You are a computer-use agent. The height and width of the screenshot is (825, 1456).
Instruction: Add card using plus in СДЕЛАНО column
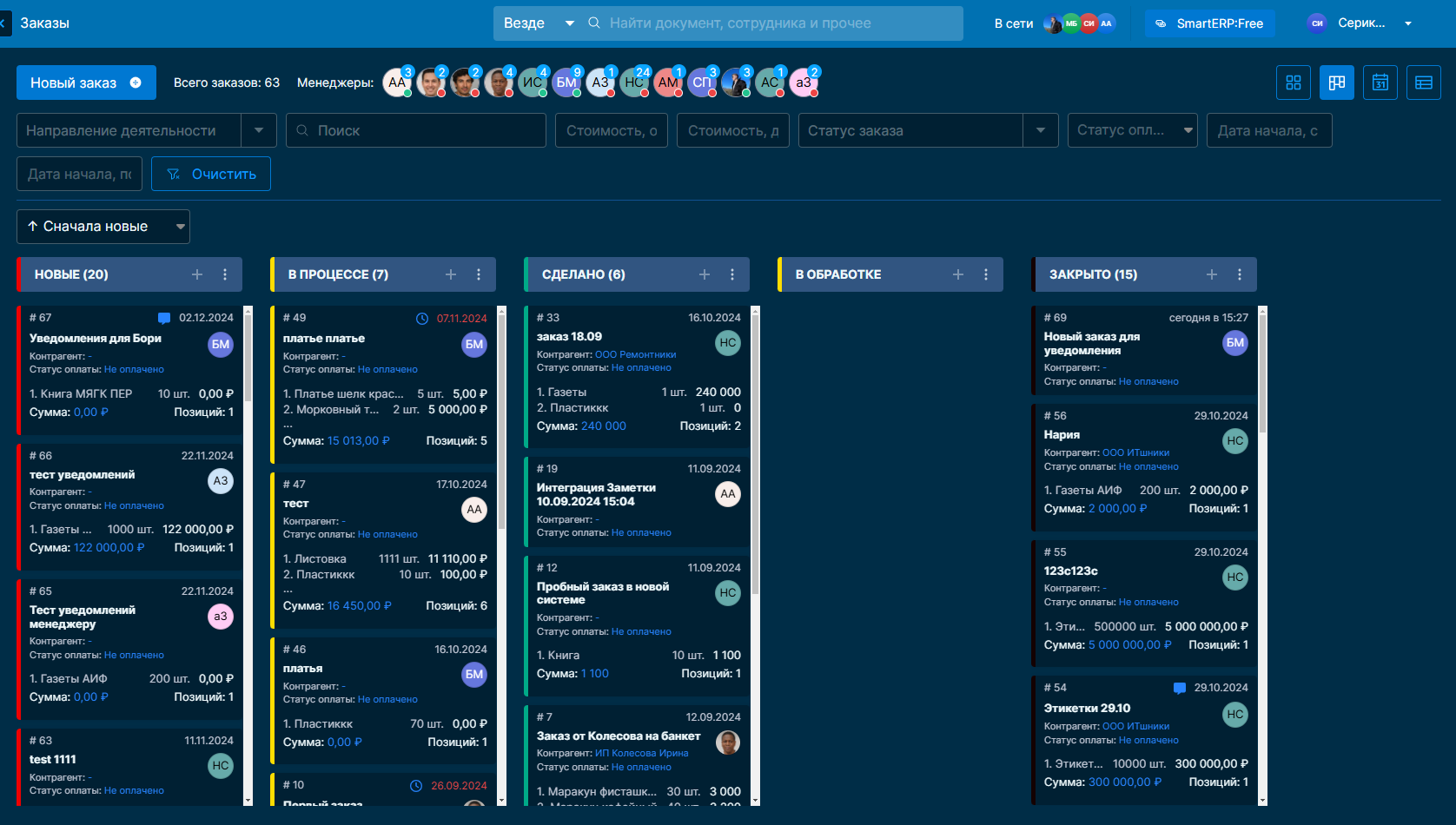705,274
